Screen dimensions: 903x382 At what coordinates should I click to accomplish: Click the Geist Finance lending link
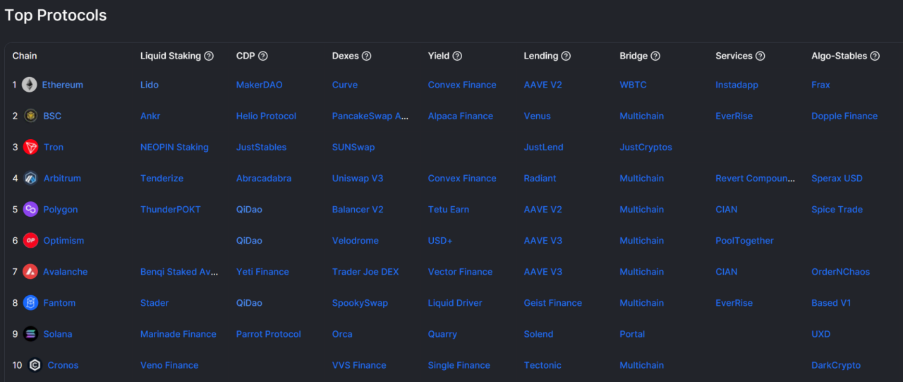[553, 302]
